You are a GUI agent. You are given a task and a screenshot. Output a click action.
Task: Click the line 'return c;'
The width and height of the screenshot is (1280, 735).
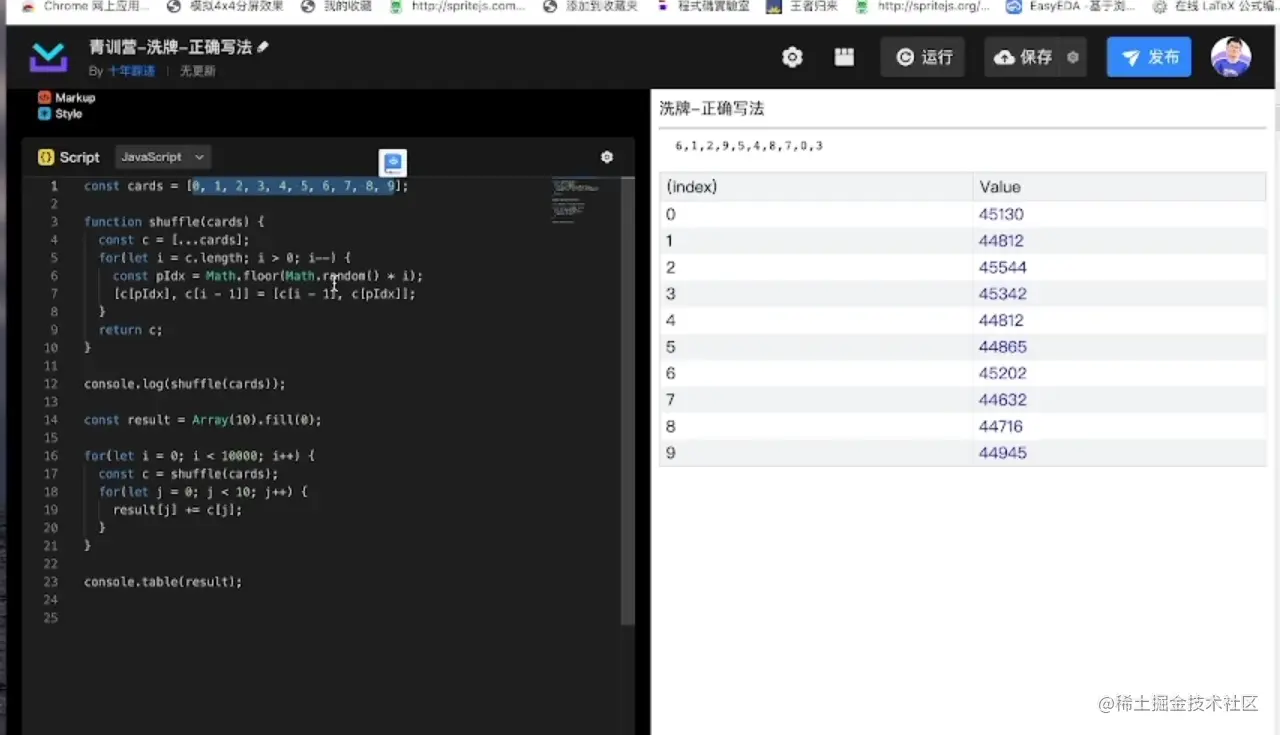(x=130, y=330)
